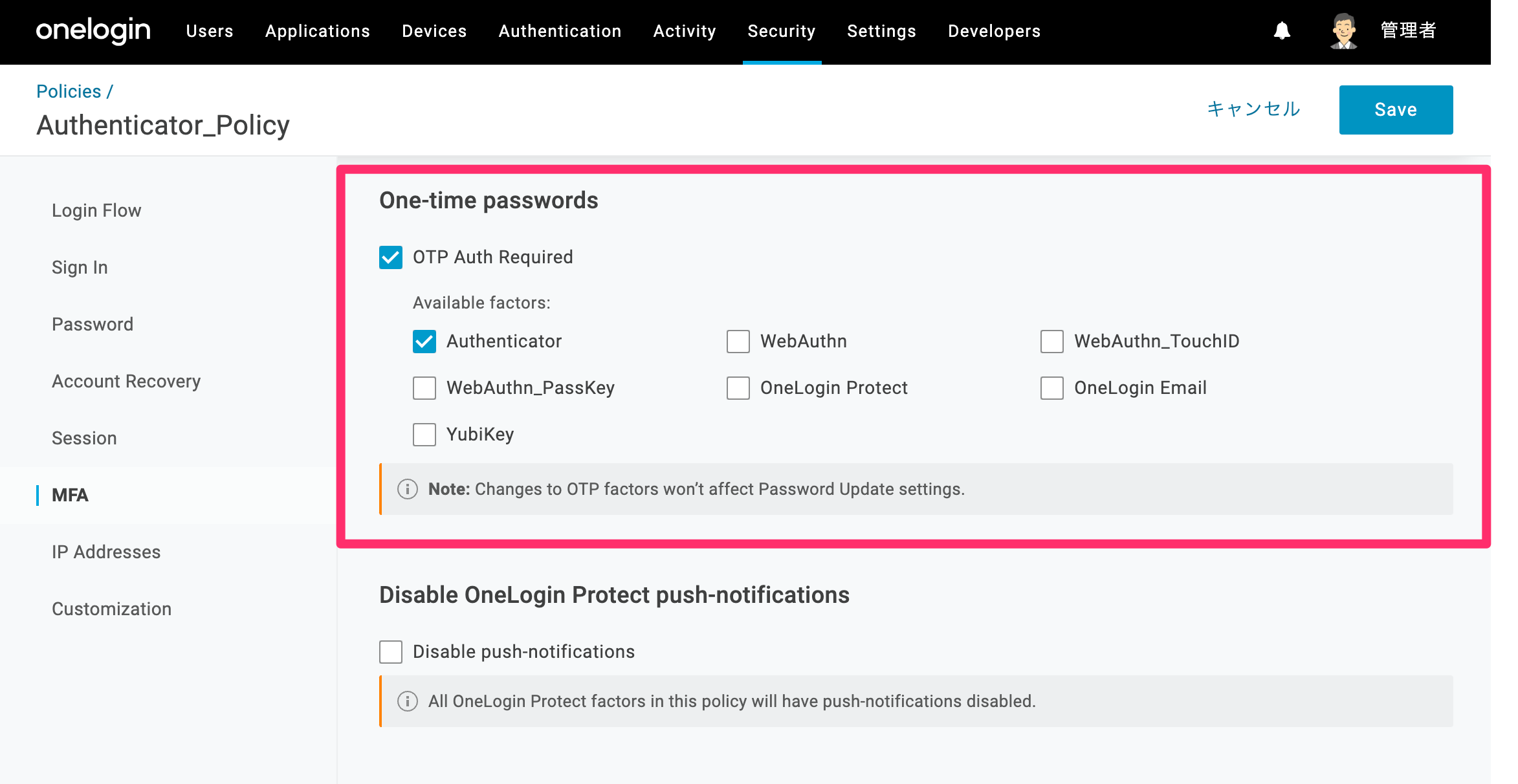The image size is (1518, 784).
Task: Check the OneLogin Protect factor
Action: (x=738, y=388)
